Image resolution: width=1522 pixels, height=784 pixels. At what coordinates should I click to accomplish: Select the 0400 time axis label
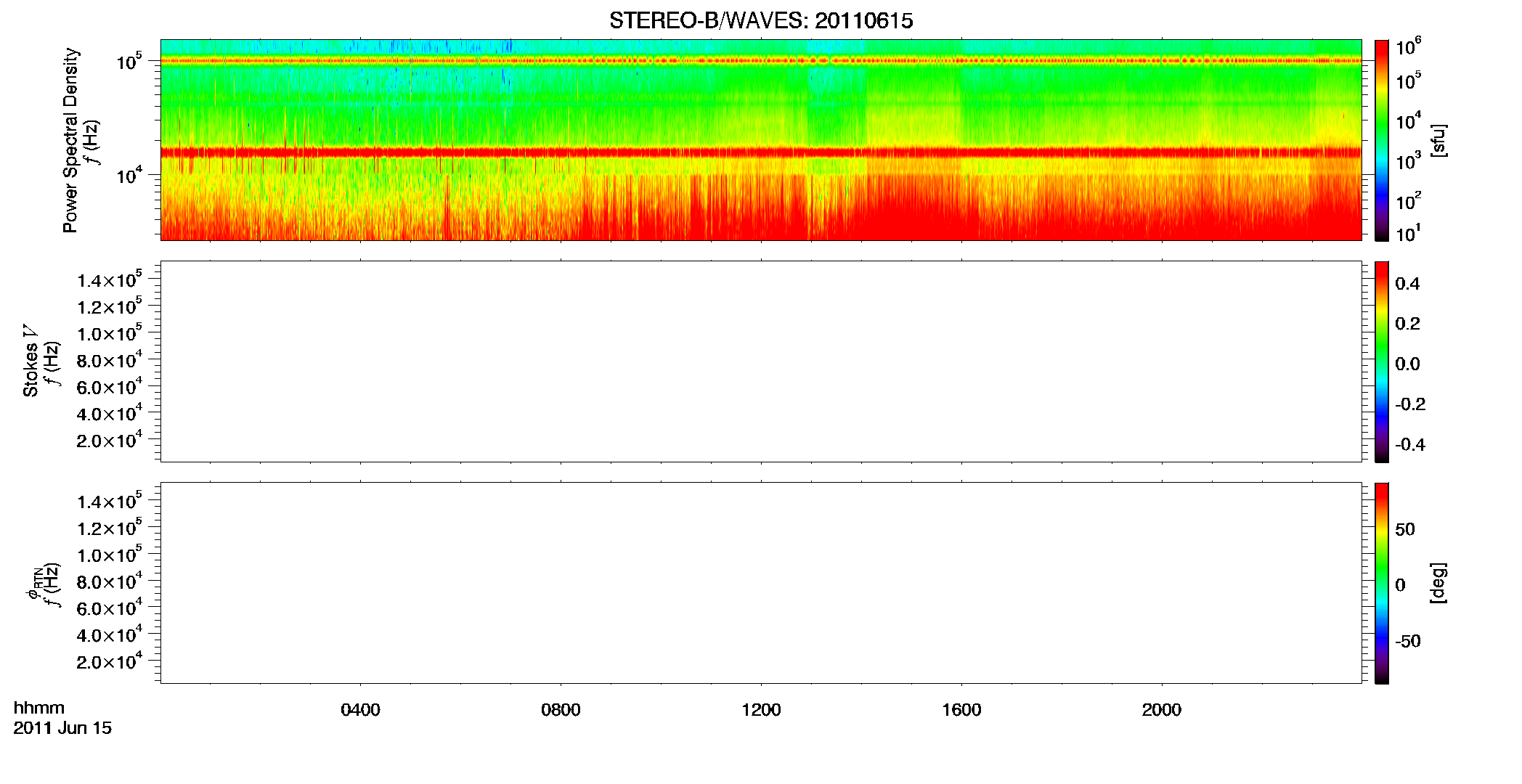point(360,710)
